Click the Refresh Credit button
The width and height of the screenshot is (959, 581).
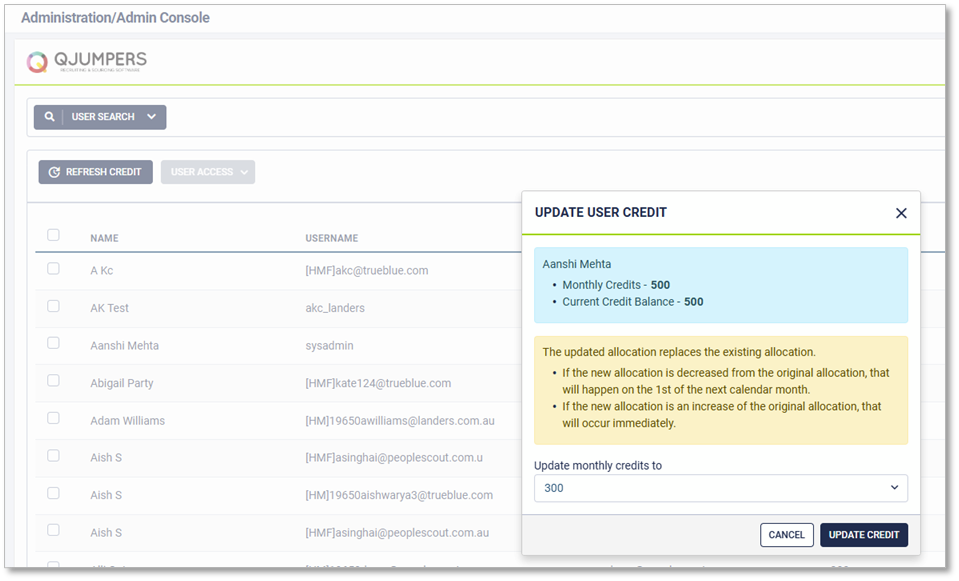pos(96,172)
